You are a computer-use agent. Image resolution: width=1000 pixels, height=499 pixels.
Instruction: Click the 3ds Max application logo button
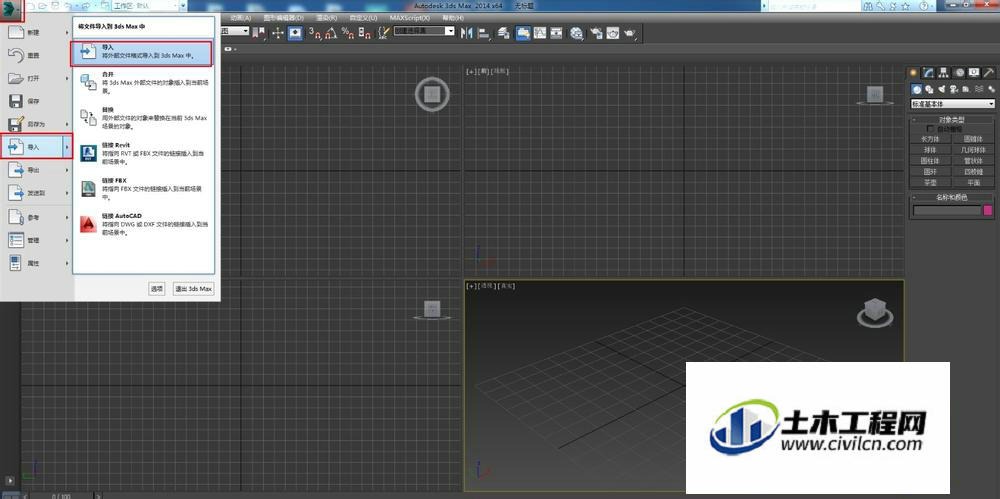pos(11,9)
